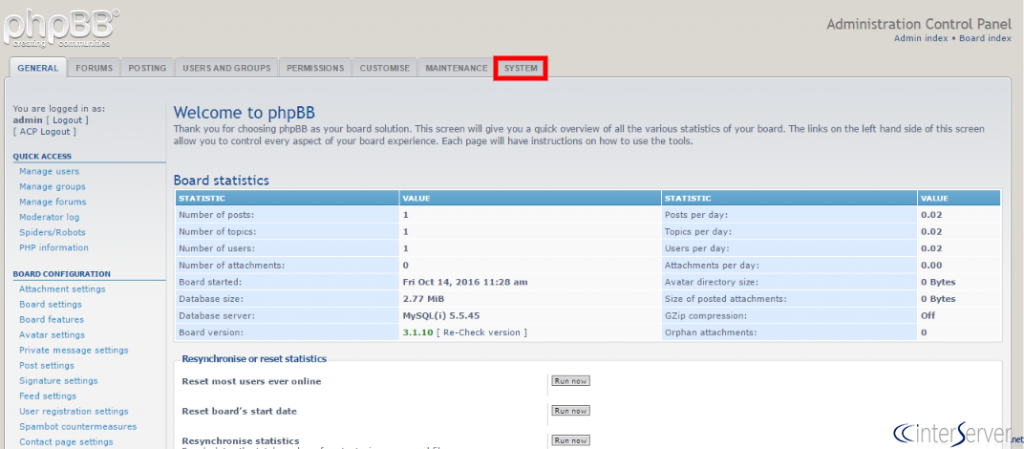Open PHP information page
Viewport: 1024px width, 449px height.
[x=53, y=247]
